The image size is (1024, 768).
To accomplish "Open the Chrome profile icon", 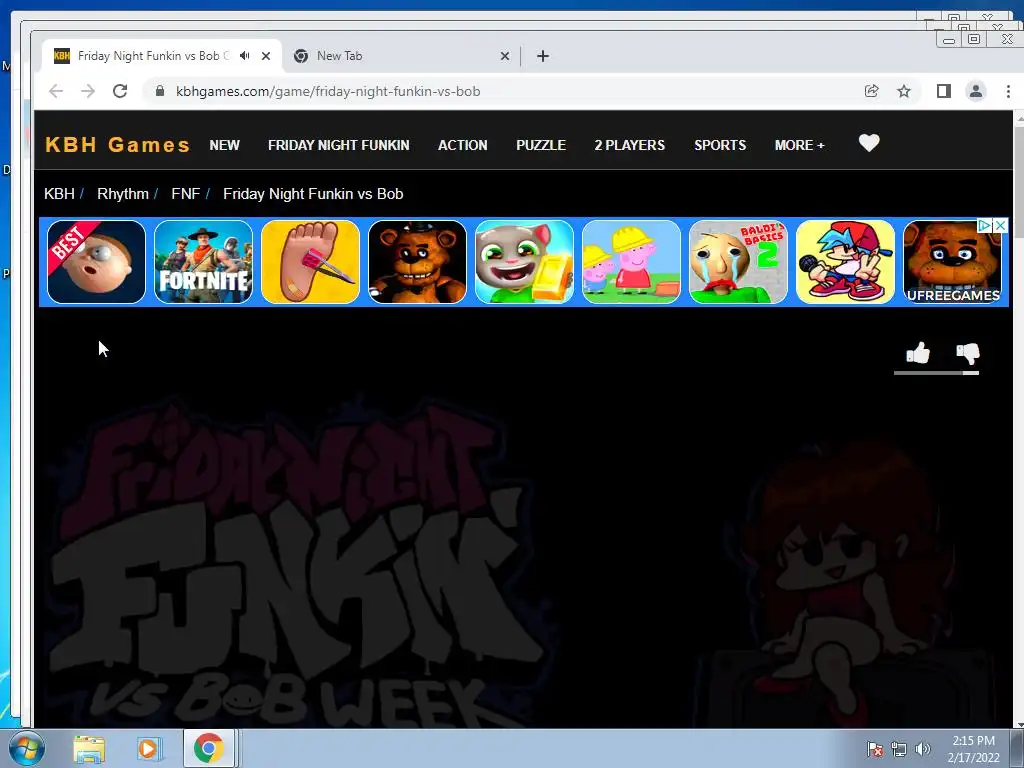I will coord(976,91).
